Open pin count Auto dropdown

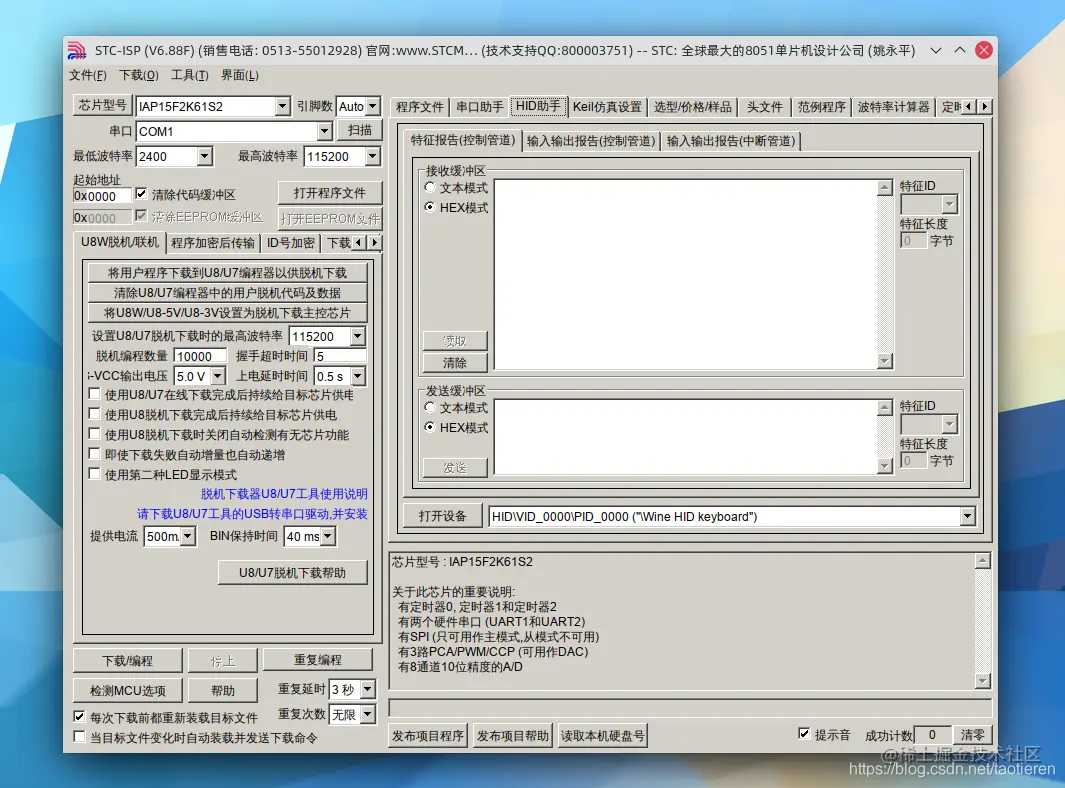coord(372,106)
